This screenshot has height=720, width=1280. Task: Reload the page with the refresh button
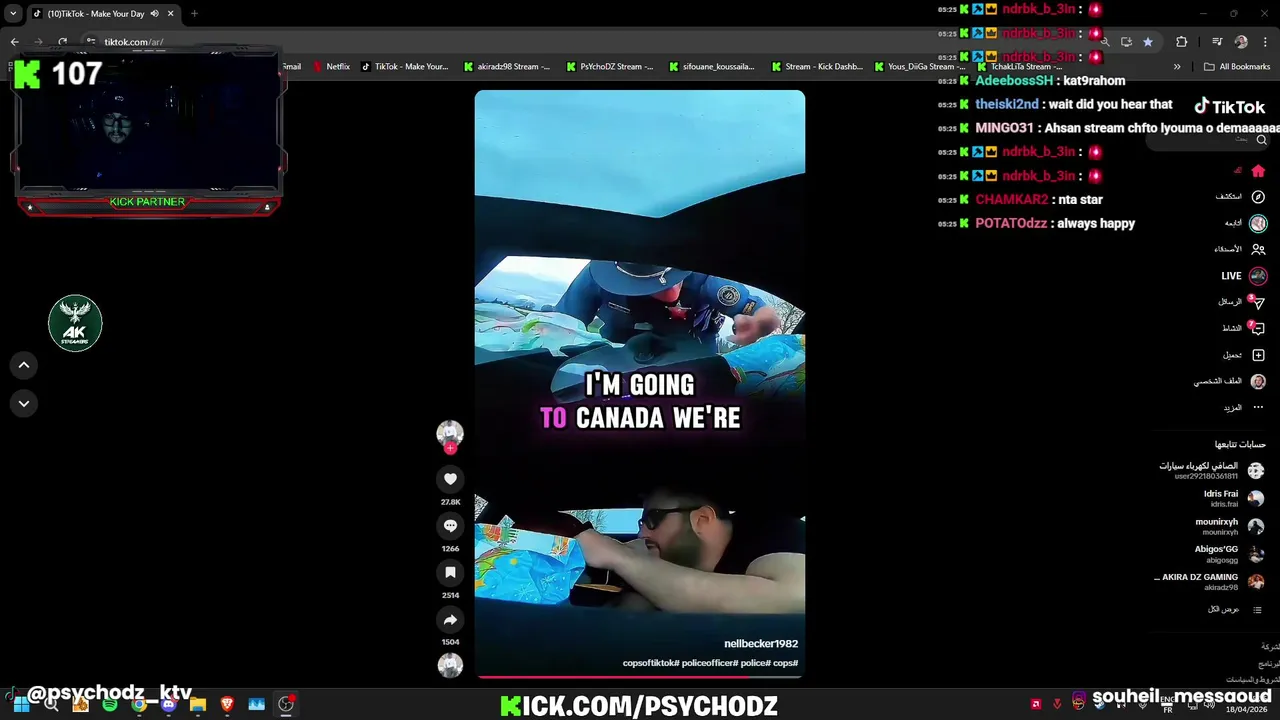[62, 42]
